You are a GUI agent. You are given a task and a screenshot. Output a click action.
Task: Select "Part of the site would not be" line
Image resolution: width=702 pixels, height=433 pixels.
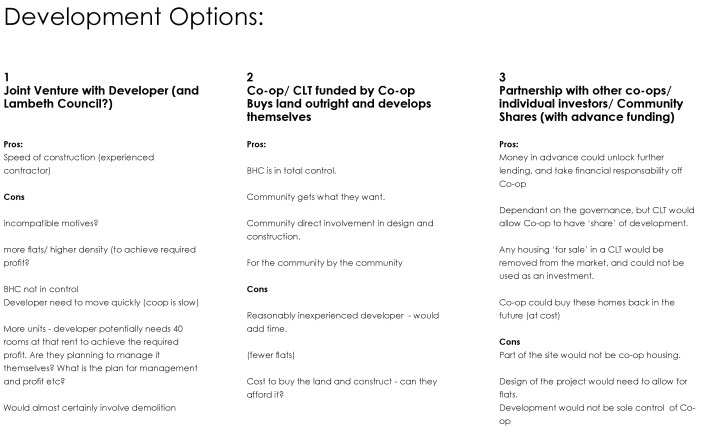coord(583,354)
